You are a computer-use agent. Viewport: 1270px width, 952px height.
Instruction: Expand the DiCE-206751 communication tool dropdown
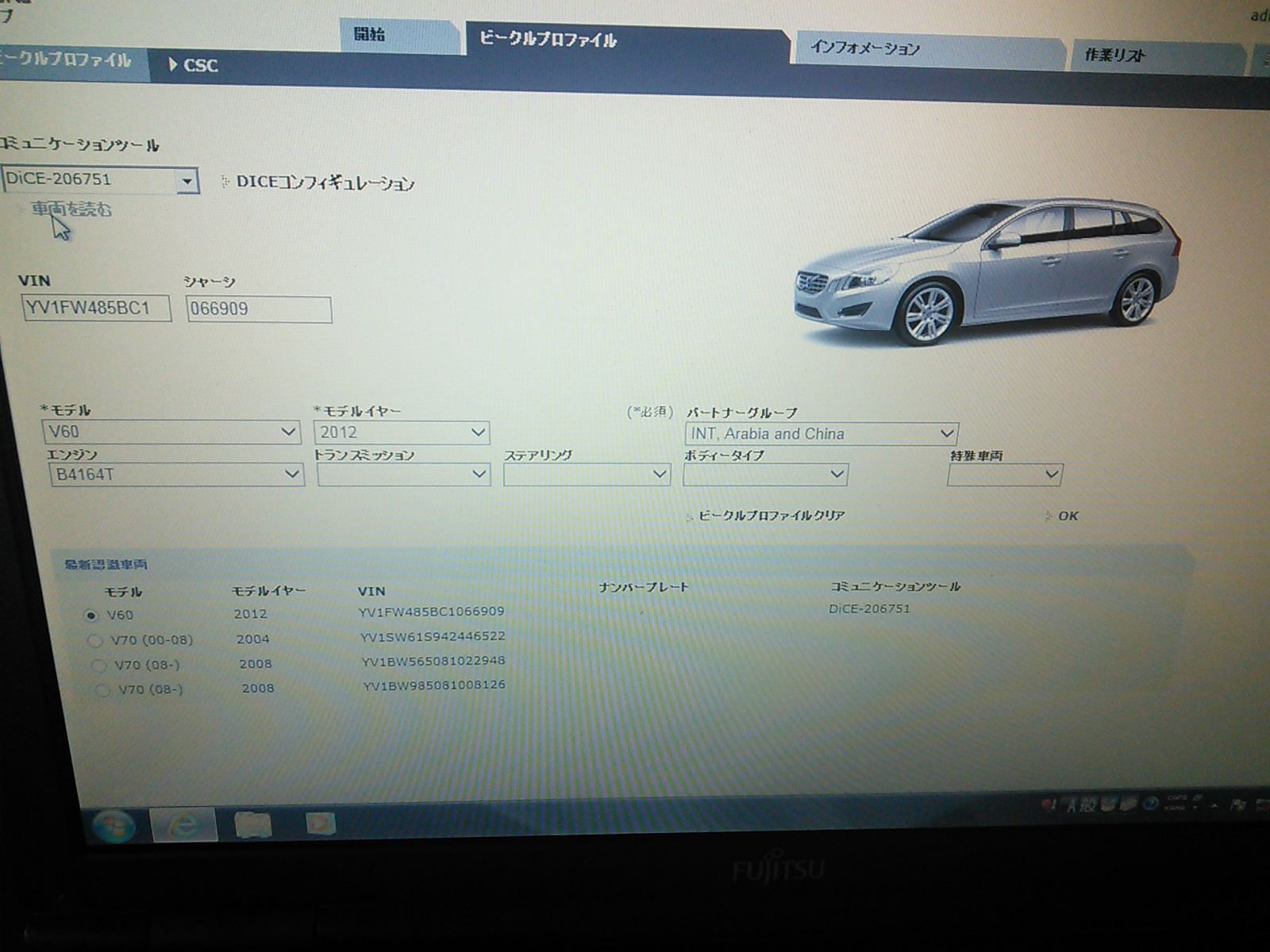tap(186, 181)
